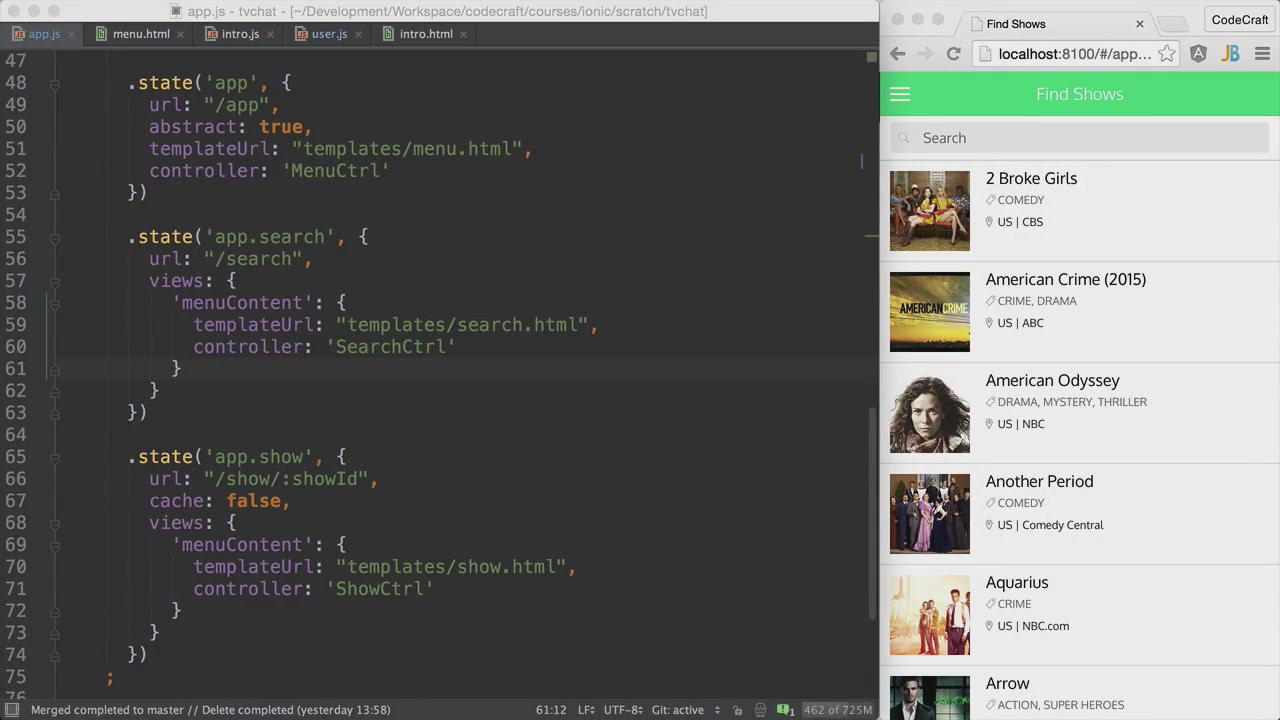Click the memory indicator 462 of 725M
Image resolution: width=1280 pixels, height=720 pixels.
pyautogui.click(x=838, y=710)
